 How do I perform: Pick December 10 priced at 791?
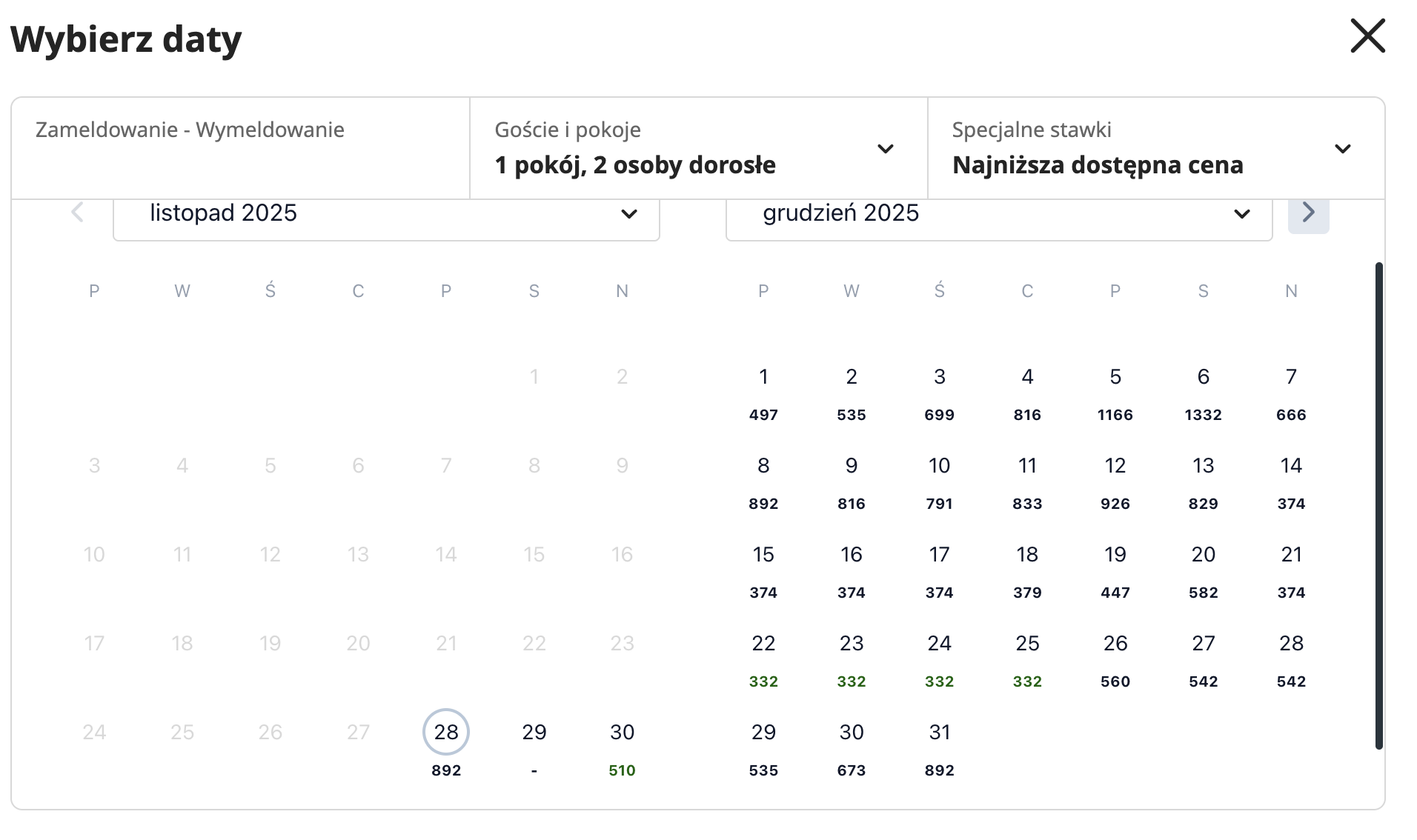pyautogui.click(x=939, y=478)
